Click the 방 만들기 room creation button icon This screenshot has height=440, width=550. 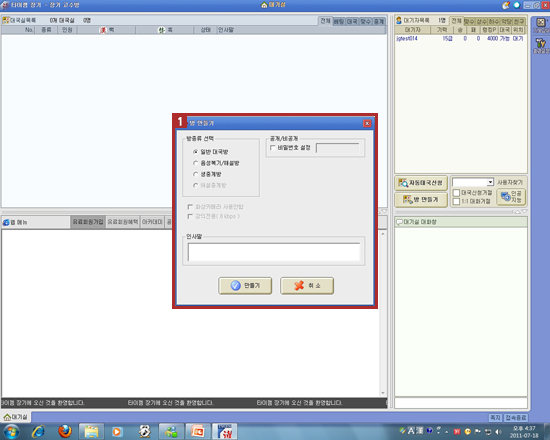click(x=407, y=200)
